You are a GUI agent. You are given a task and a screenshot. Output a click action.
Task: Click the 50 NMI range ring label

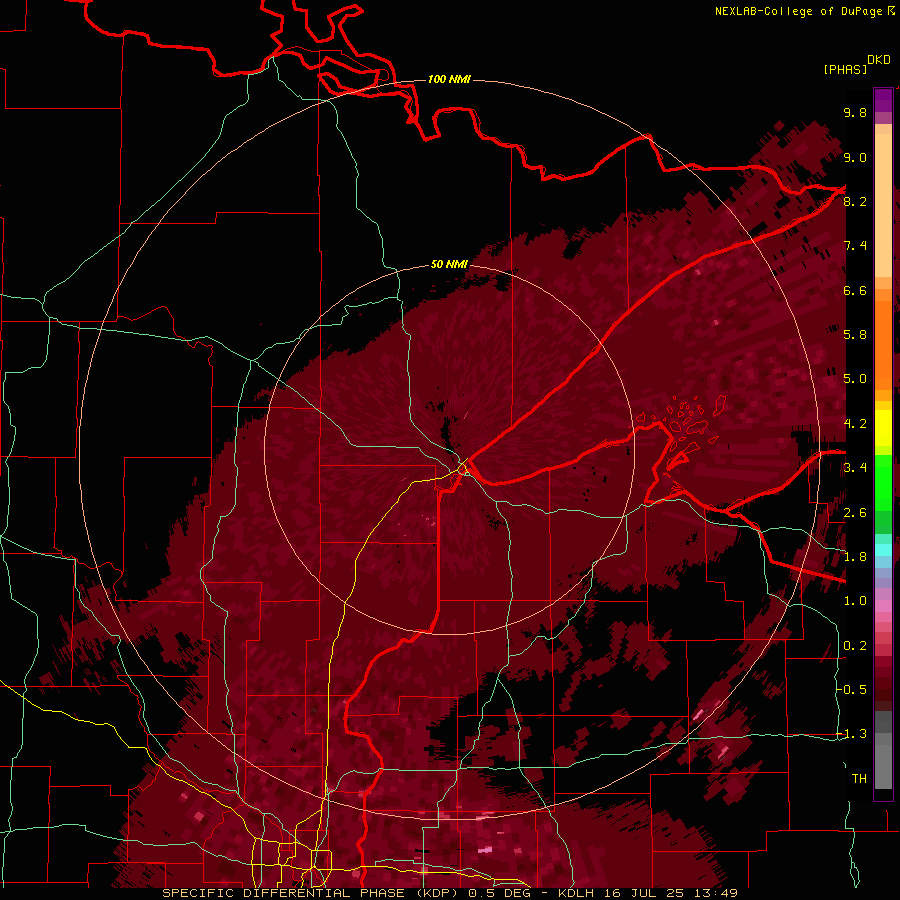tap(449, 264)
